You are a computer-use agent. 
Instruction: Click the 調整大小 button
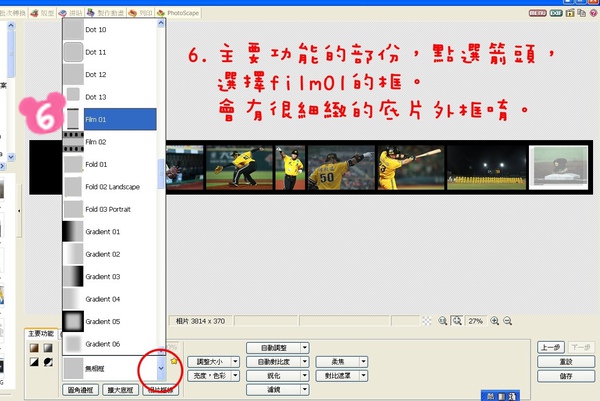(x=210, y=362)
